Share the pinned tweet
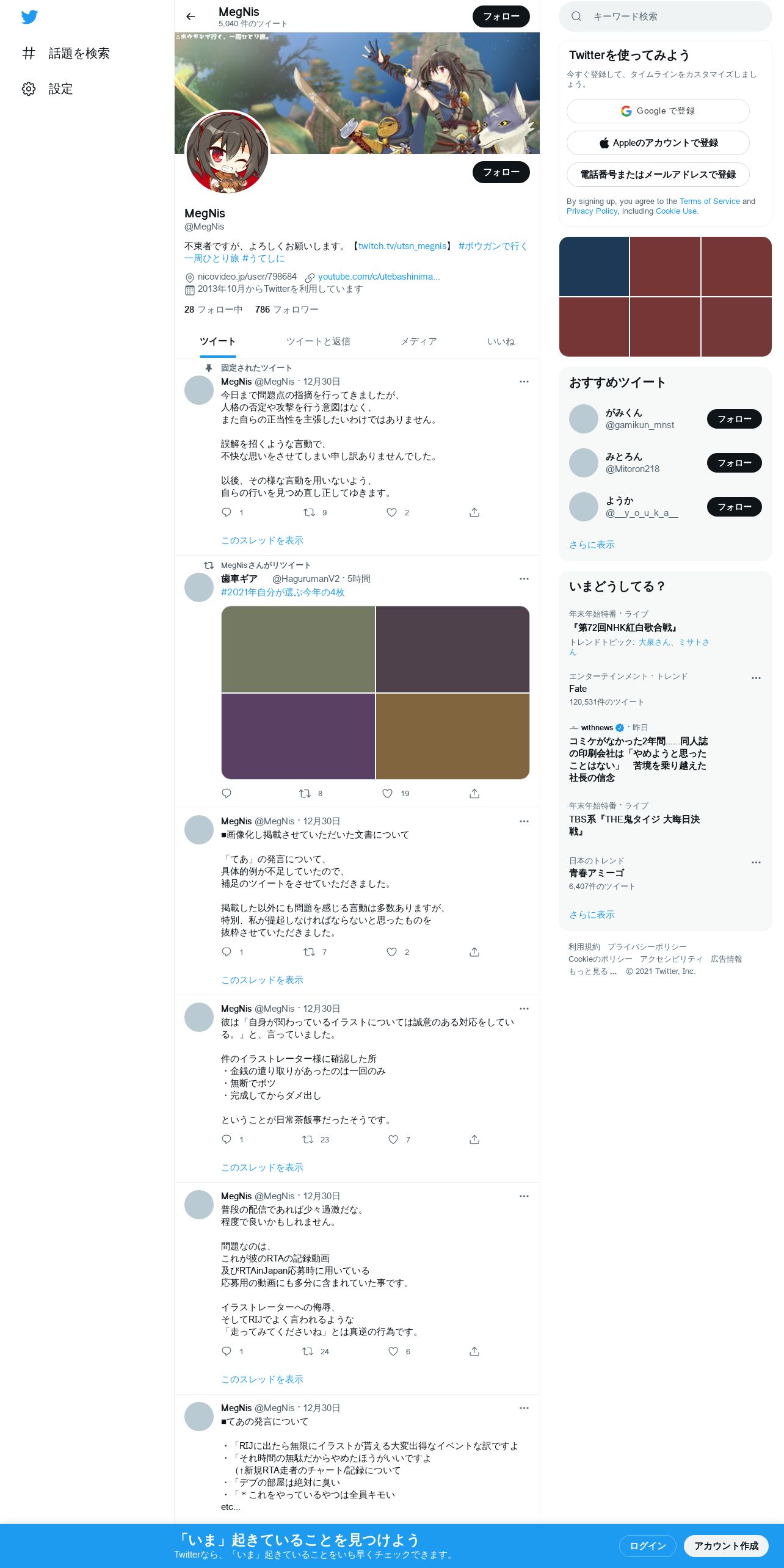Image resolution: width=784 pixels, height=1568 pixels. [x=474, y=512]
